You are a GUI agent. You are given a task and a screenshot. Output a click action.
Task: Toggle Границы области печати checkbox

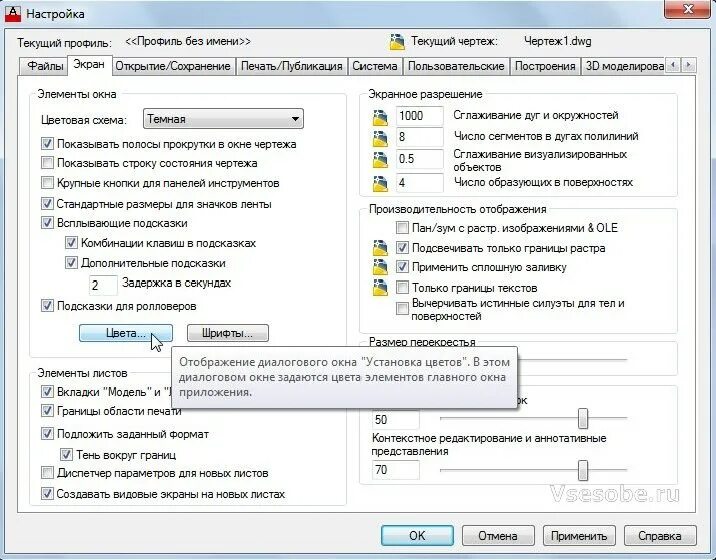(47, 411)
